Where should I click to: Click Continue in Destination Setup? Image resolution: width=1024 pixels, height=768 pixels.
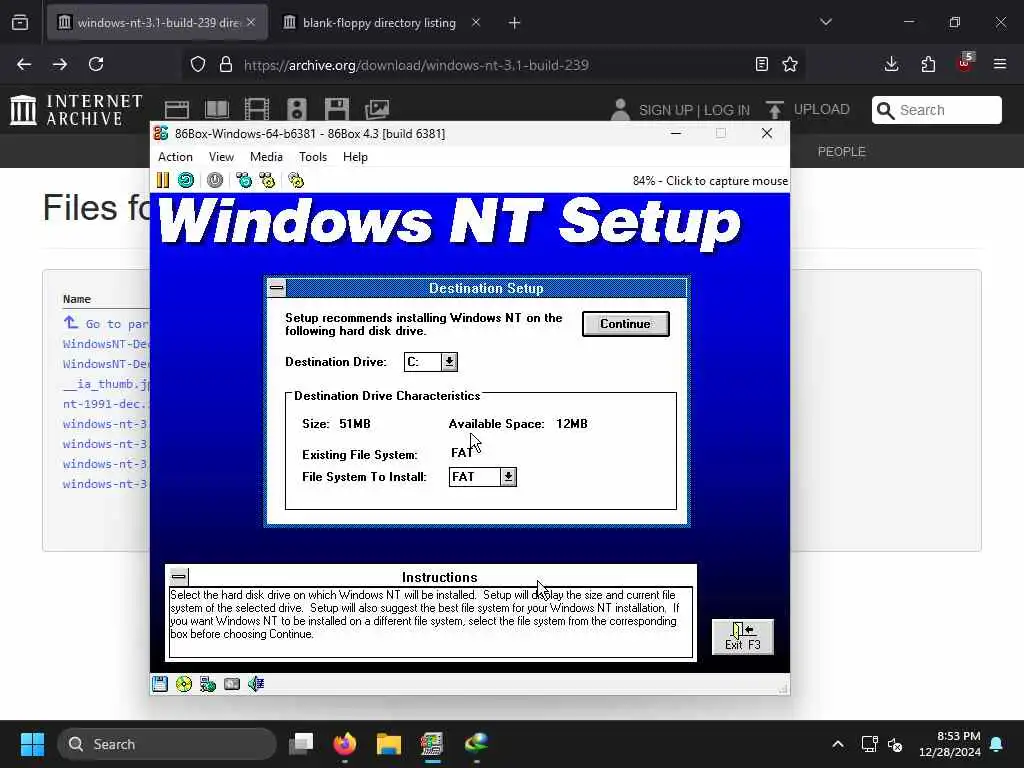click(626, 324)
